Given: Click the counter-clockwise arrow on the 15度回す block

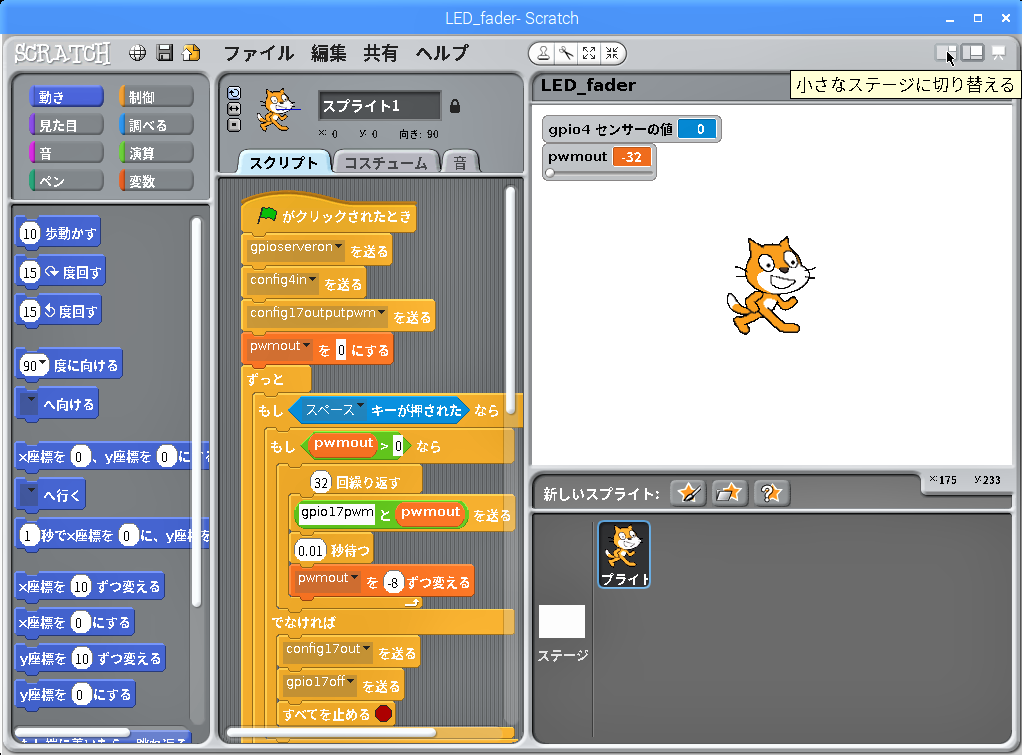Looking at the screenshot, I should 50,311.
